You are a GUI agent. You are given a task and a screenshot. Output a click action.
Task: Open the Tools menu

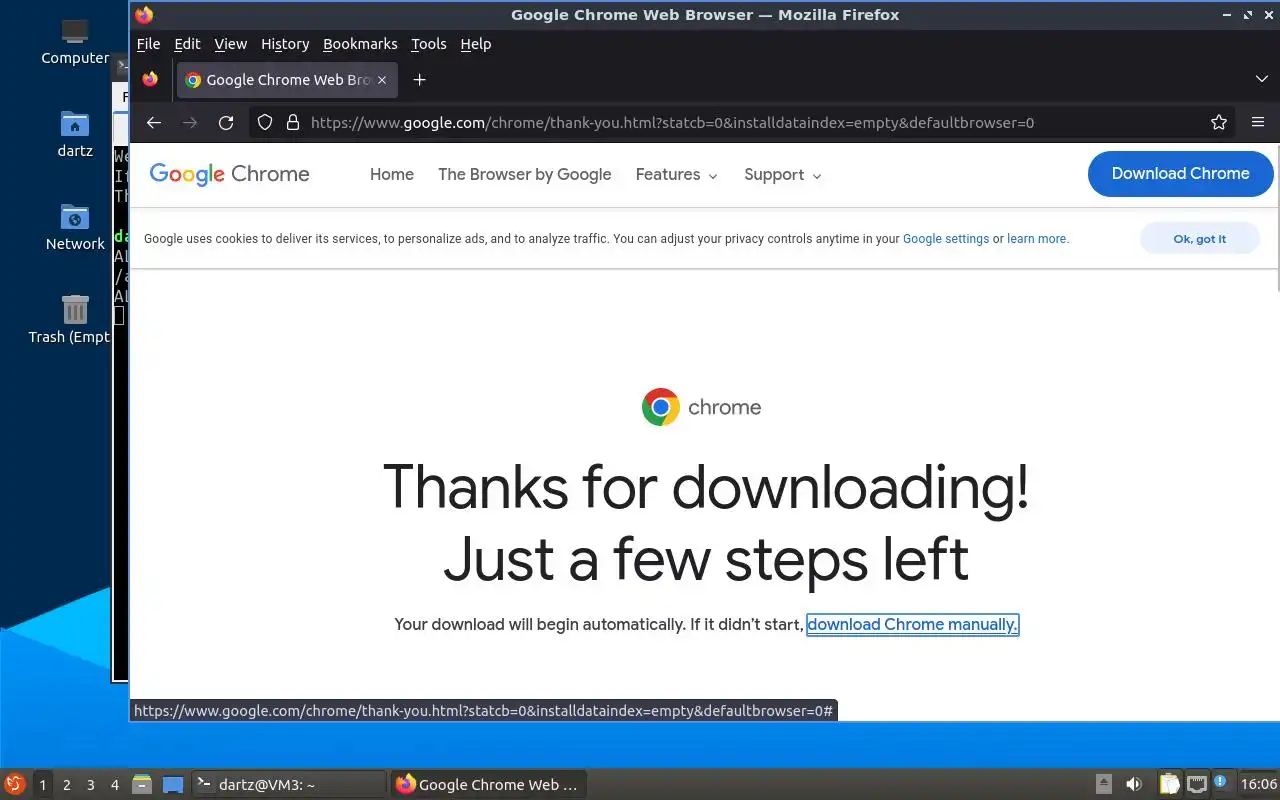428,44
